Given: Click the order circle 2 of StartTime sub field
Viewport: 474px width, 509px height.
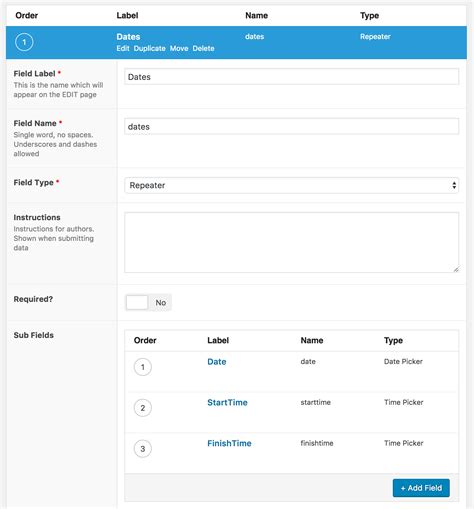Looking at the screenshot, I should coord(143,408).
